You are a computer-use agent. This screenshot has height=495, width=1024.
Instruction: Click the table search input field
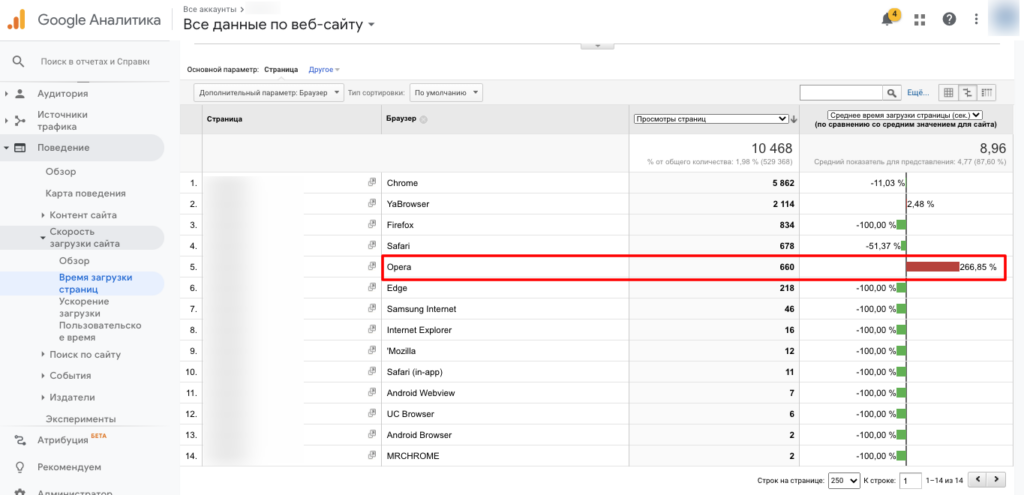point(840,92)
